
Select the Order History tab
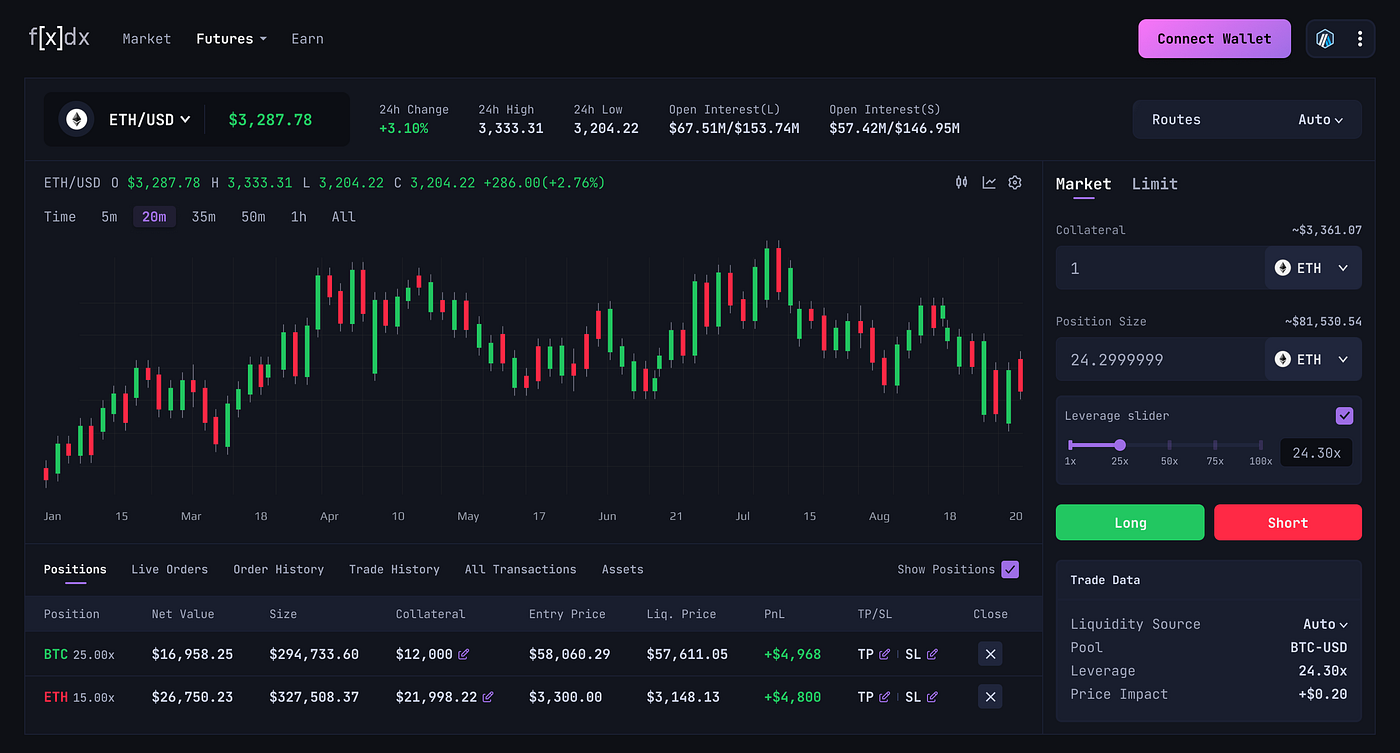pyautogui.click(x=279, y=569)
